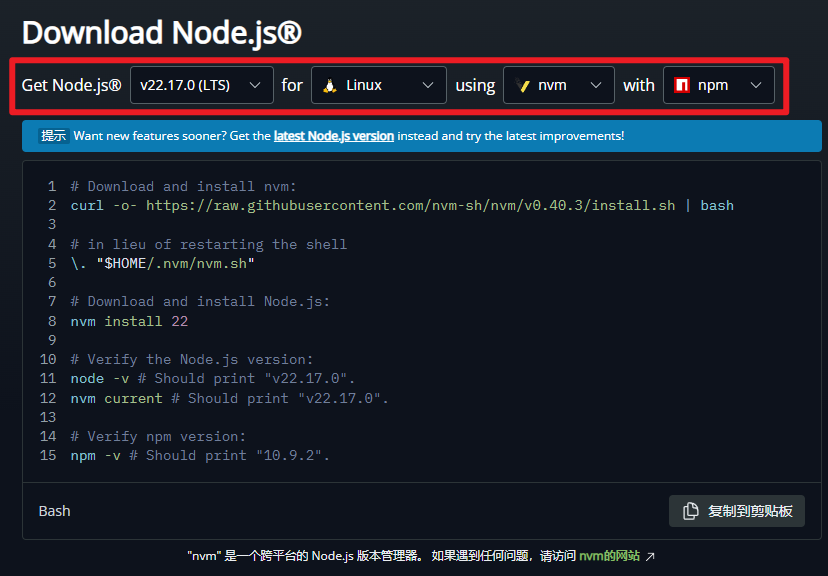Expand the Linux platform chevron
The image size is (828, 576).
point(428,85)
